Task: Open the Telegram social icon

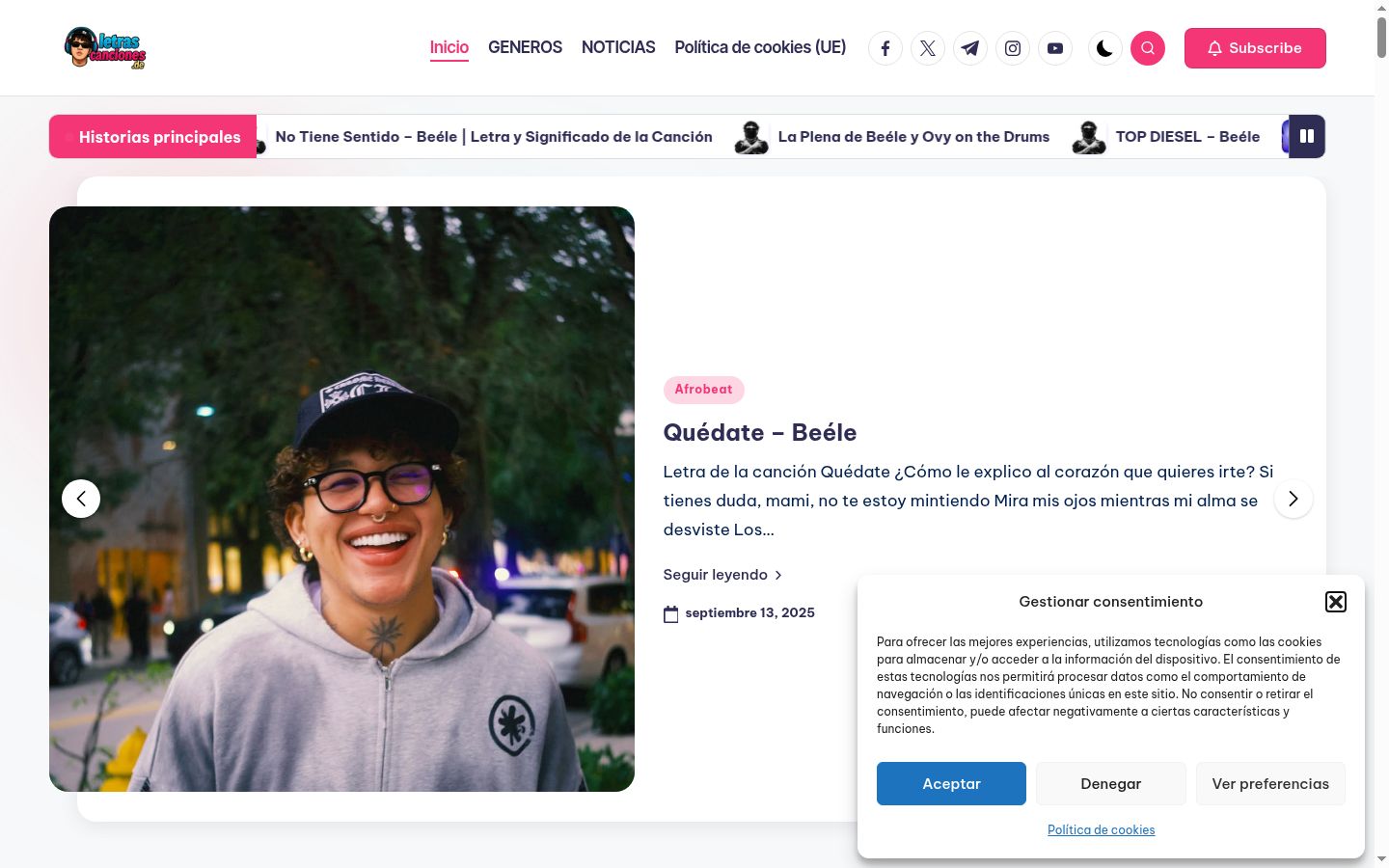Action: [x=970, y=48]
